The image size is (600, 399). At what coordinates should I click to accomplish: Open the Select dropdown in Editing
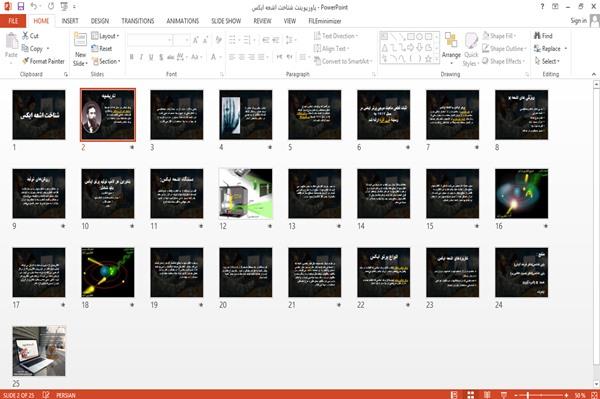[x=548, y=61]
